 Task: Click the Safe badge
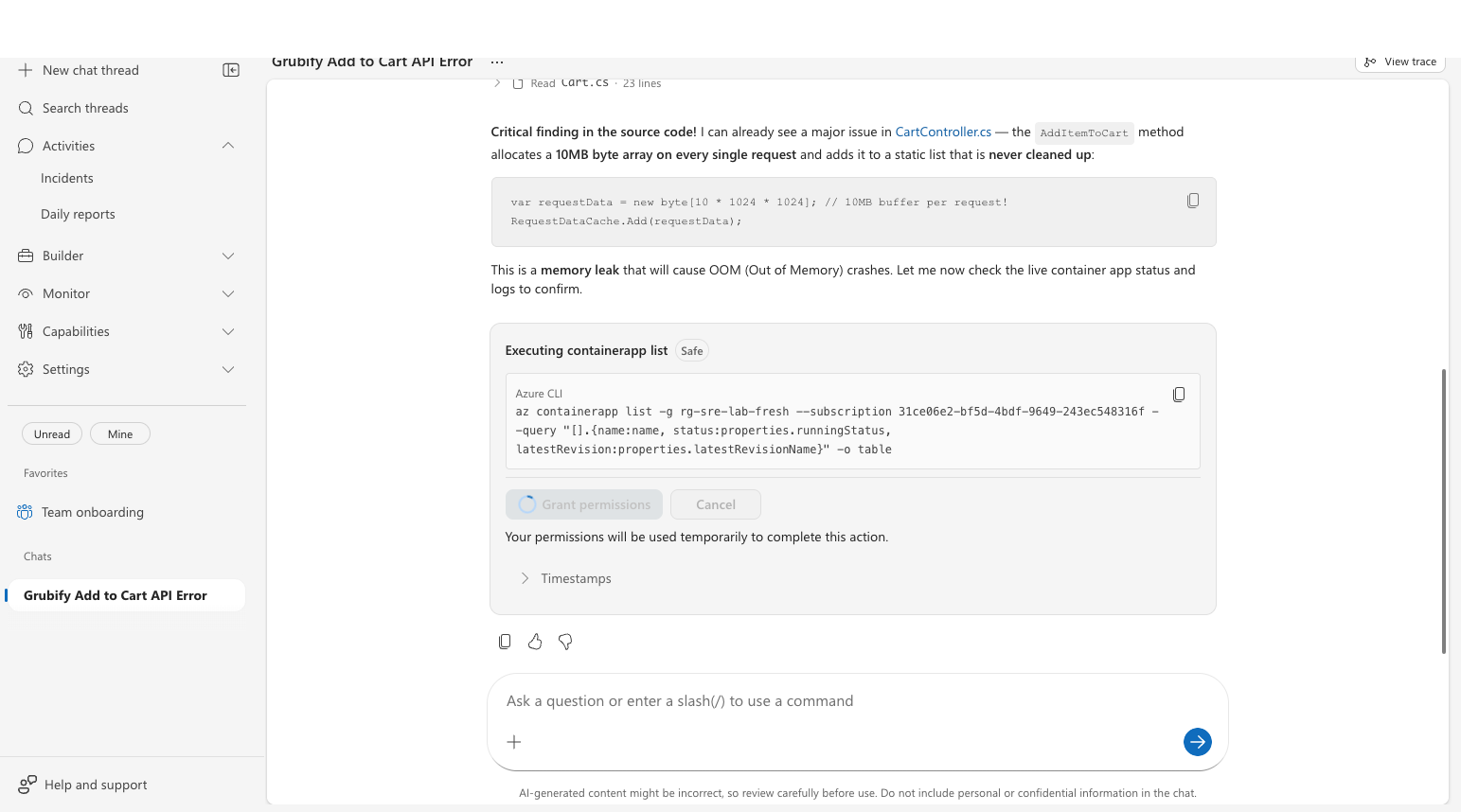692,351
